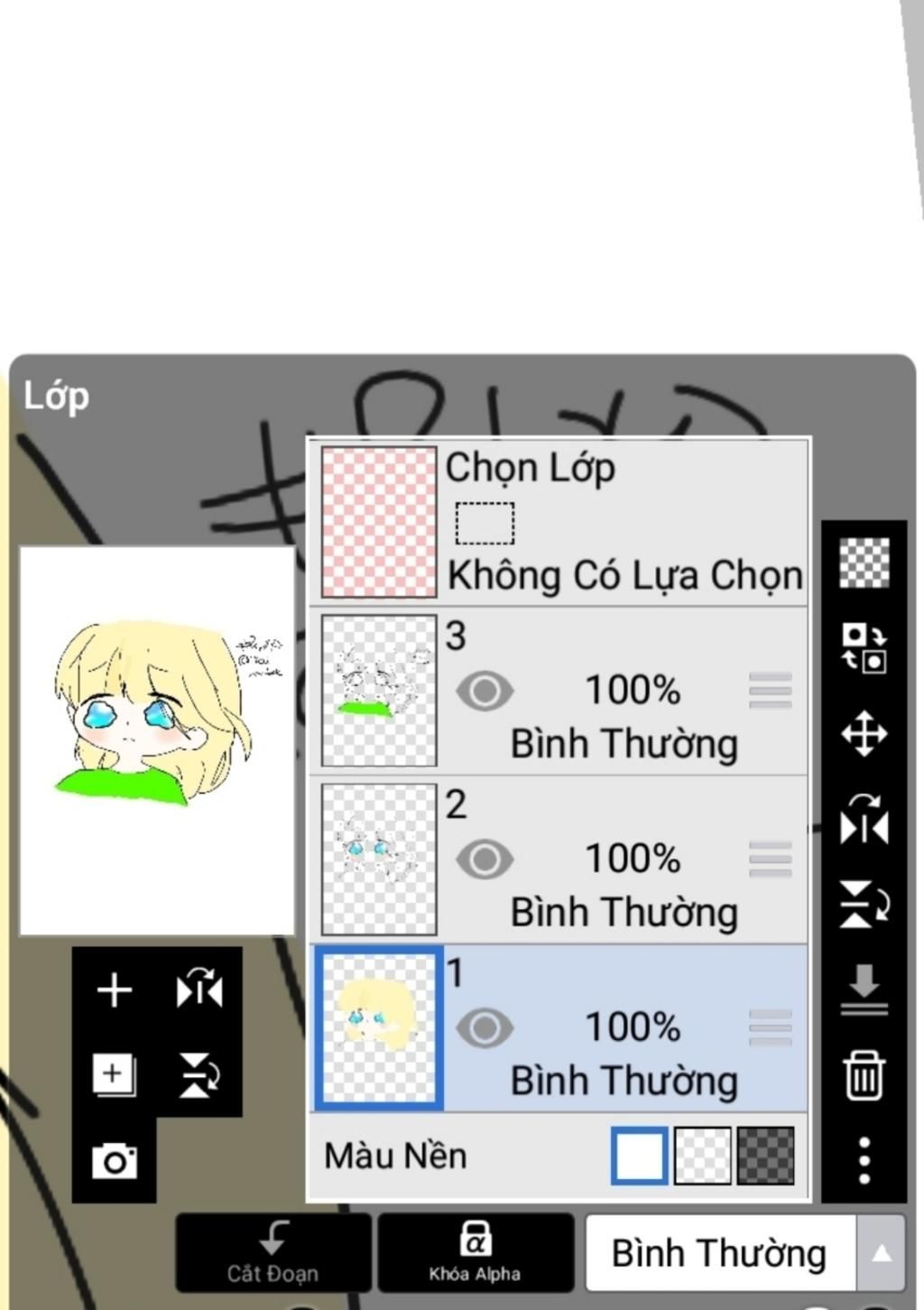Hide layer 3 with eye icon

click(x=485, y=692)
